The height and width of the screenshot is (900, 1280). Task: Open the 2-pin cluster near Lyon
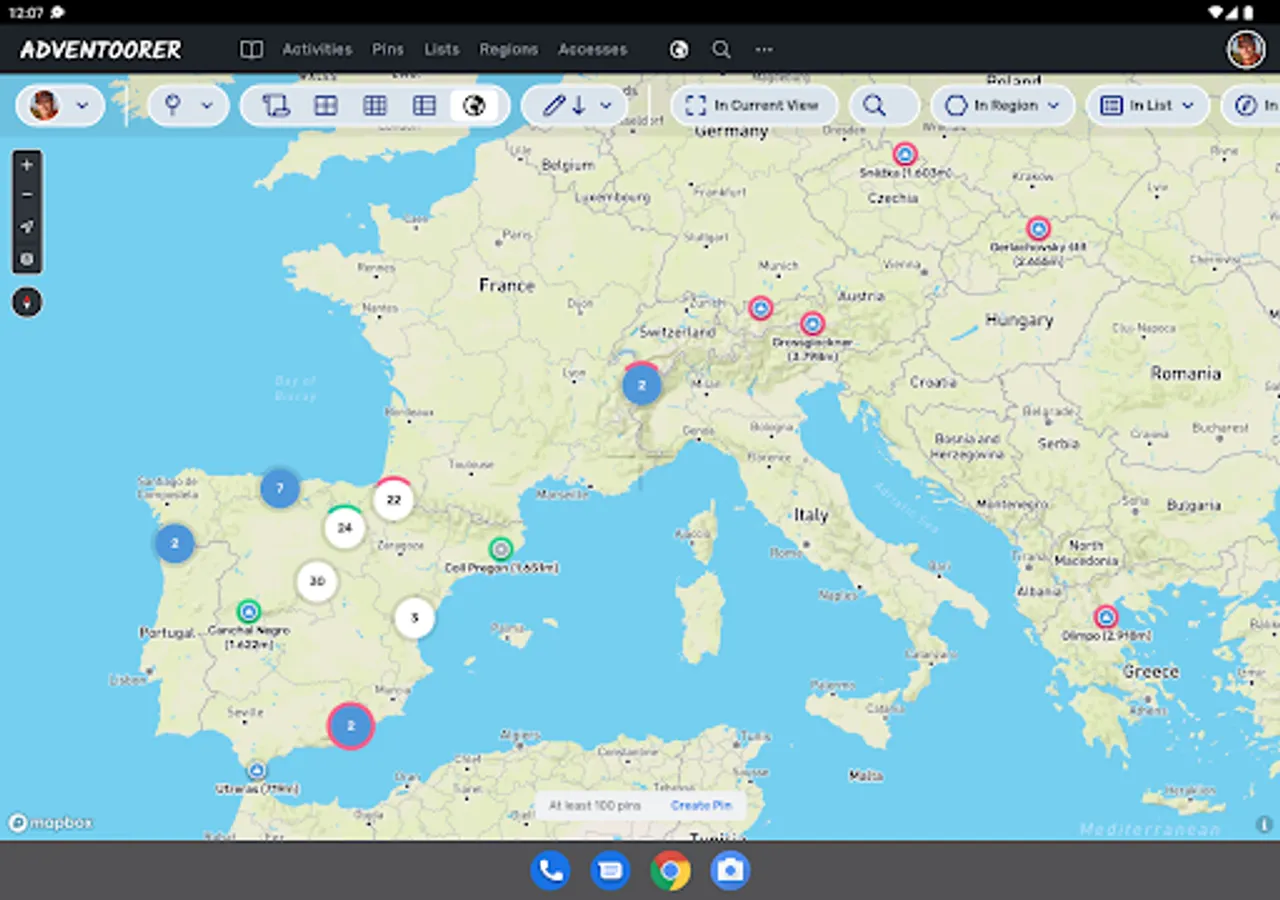coord(642,384)
